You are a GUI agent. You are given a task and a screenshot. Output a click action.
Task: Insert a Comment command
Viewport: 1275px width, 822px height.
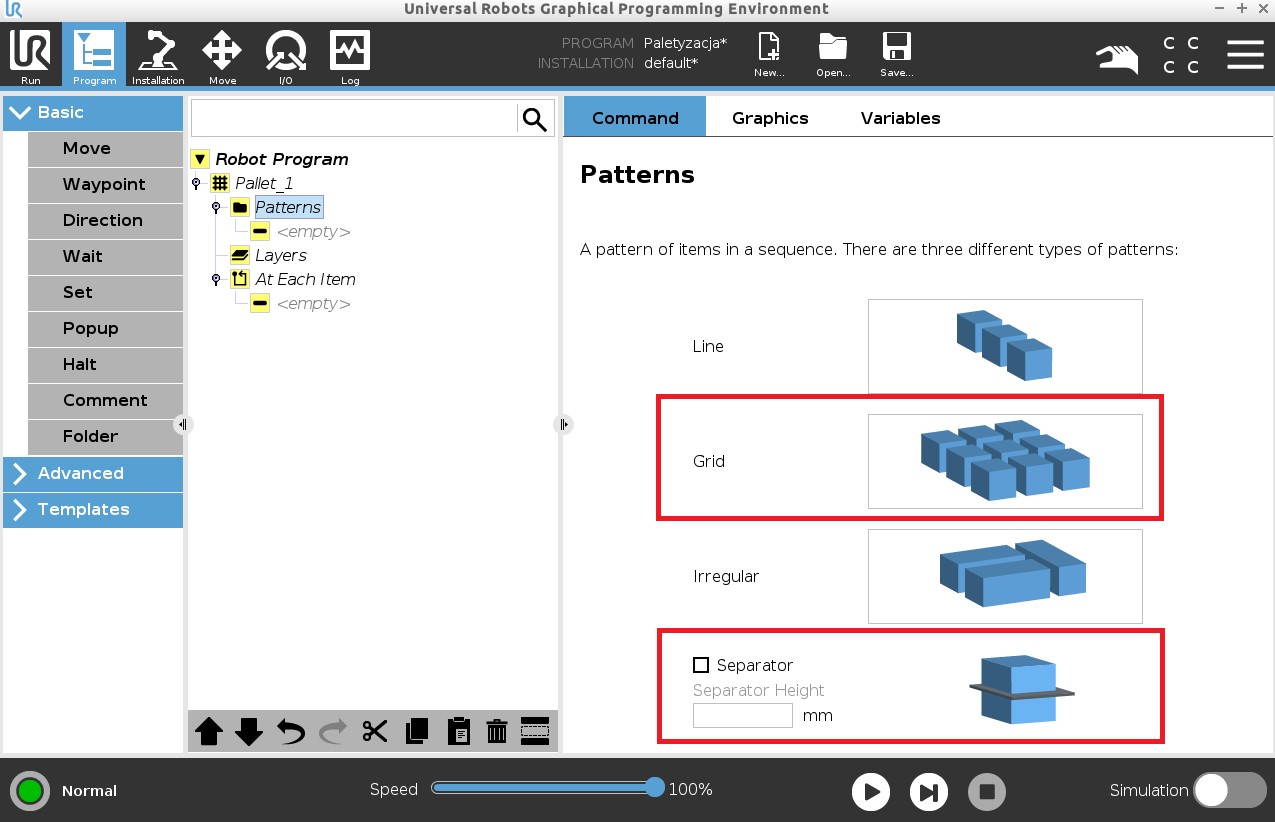pyautogui.click(x=105, y=401)
